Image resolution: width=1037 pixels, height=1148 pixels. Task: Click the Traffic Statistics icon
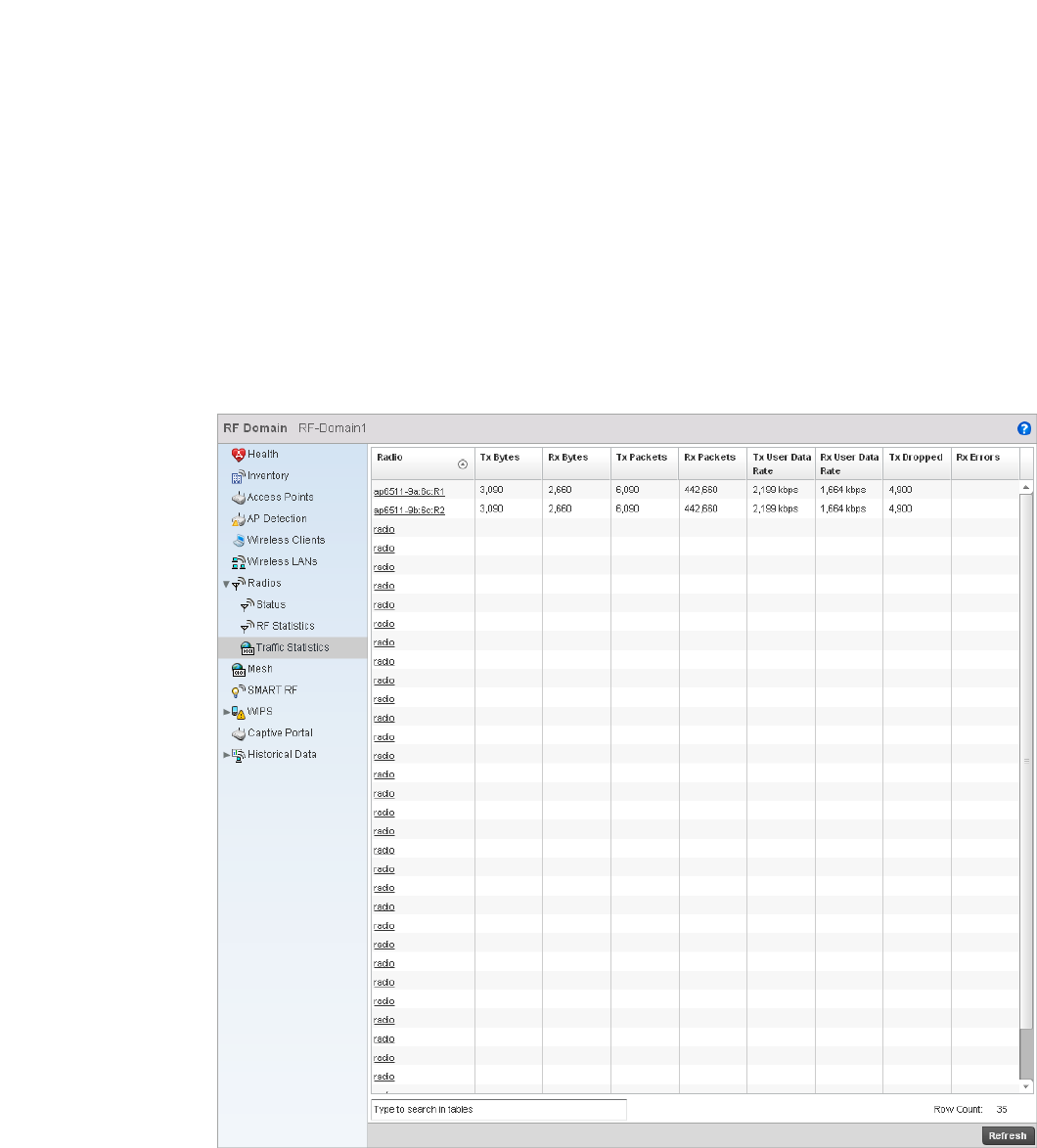pos(248,648)
